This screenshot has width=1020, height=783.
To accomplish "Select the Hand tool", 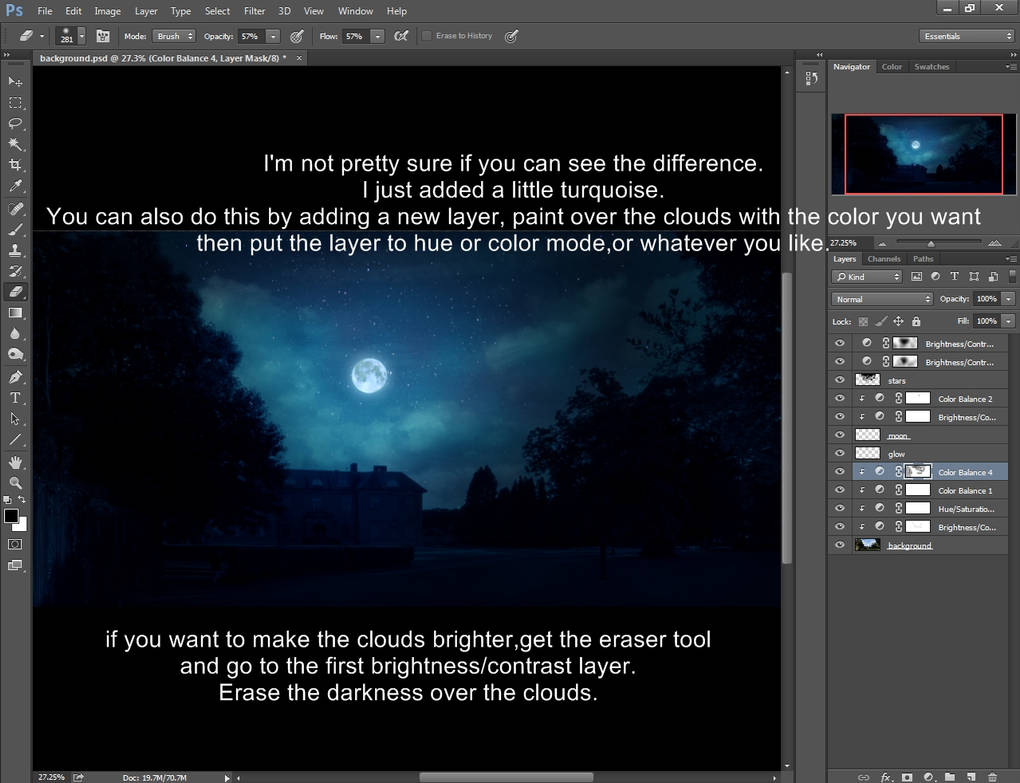I will [15, 462].
